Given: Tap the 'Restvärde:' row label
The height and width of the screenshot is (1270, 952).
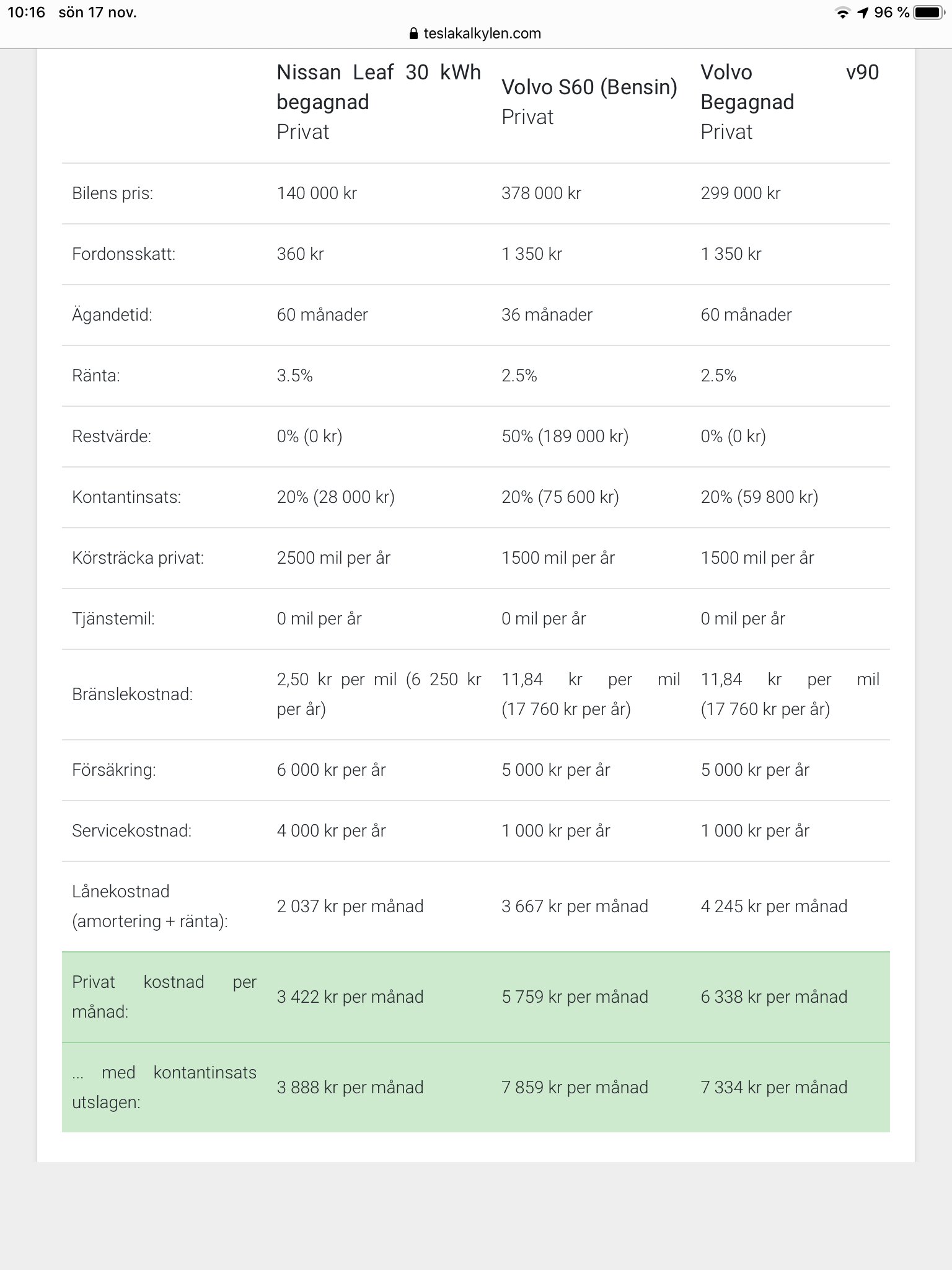Looking at the screenshot, I should point(112,436).
